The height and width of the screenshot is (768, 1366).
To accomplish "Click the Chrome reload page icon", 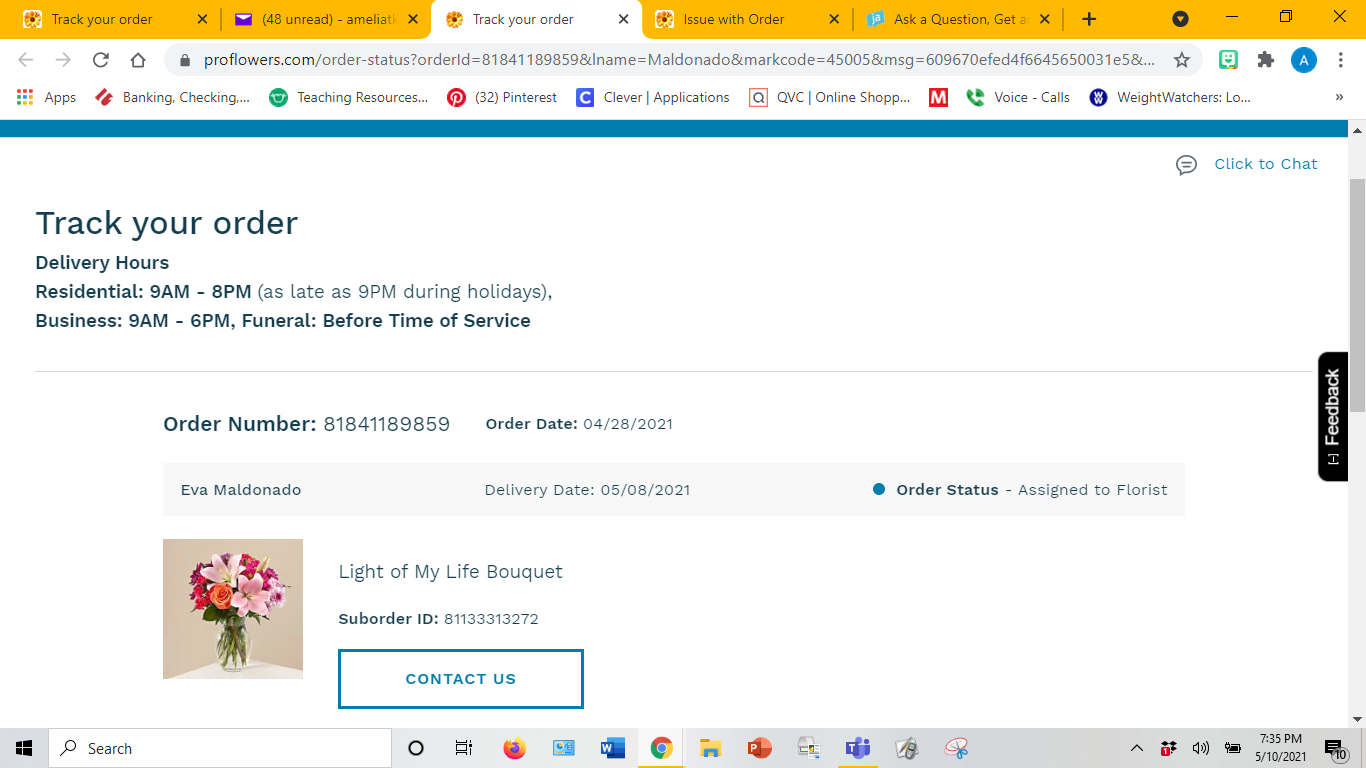I will pyautogui.click(x=101, y=60).
